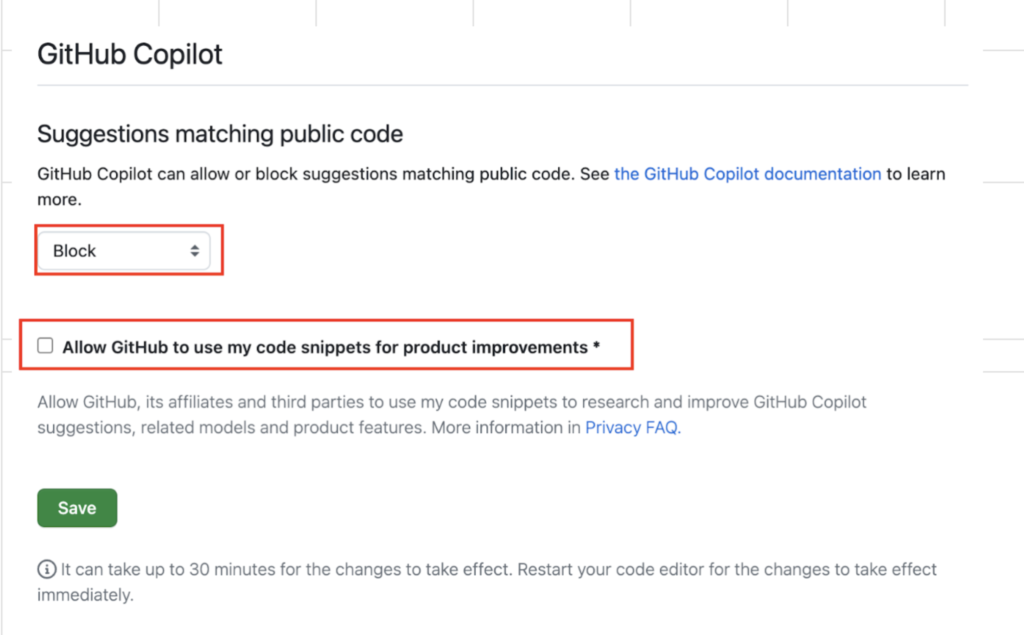Click the stepper arrows icon in the selector
Viewport: 1024px width, 635px height.
(x=196, y=250)
